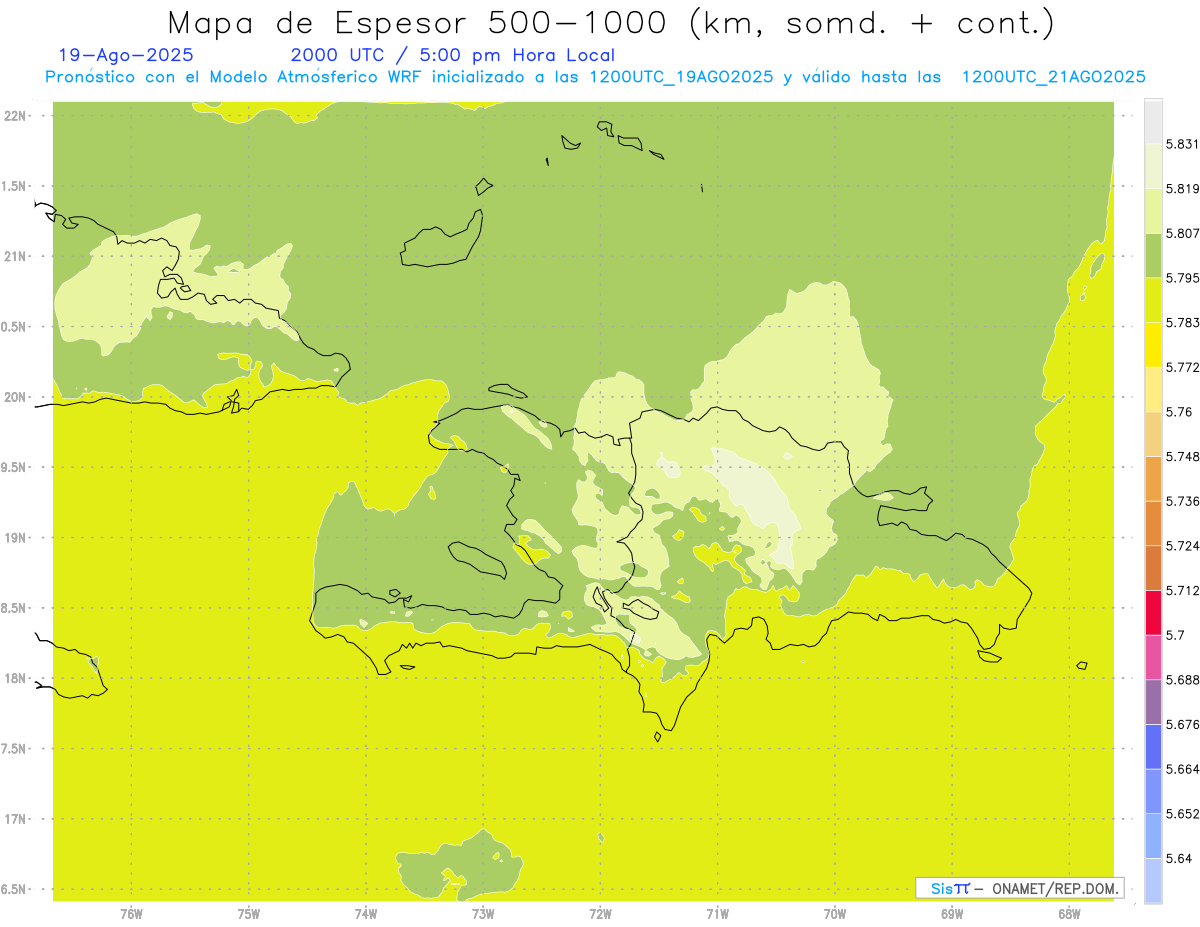This screenshot has height=927, width=1200.
Task: Click the latitude label "9.5N"
Action: pos(14,467)
